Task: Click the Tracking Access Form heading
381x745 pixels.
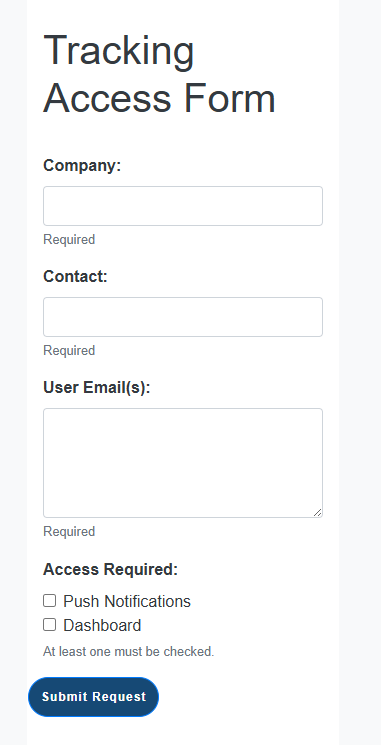Action: tap(159, 74)
